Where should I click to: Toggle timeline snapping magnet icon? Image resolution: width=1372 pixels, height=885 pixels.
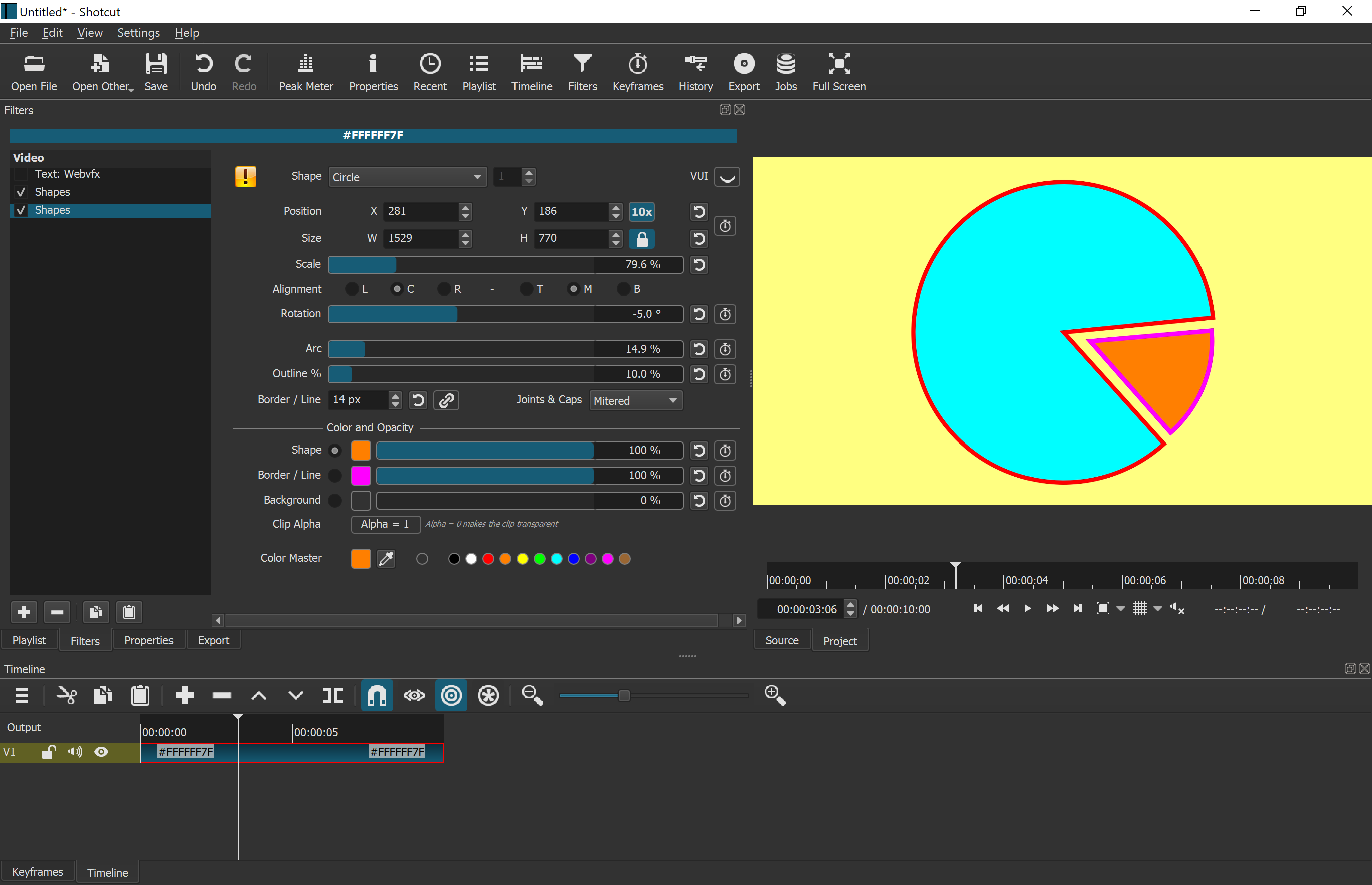point(377,696)
